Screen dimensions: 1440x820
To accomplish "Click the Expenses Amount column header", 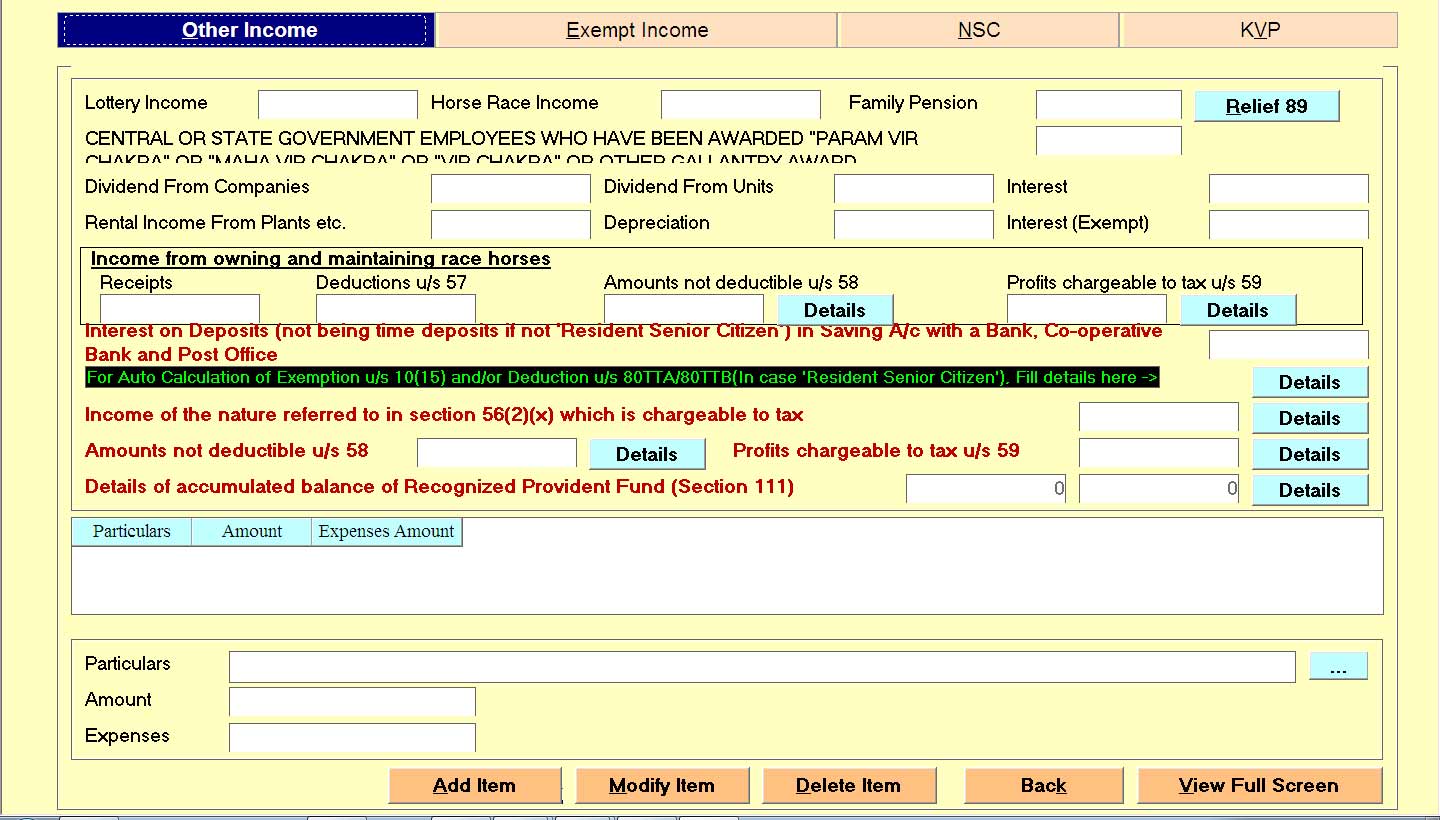I will click(x=386, y=532).
